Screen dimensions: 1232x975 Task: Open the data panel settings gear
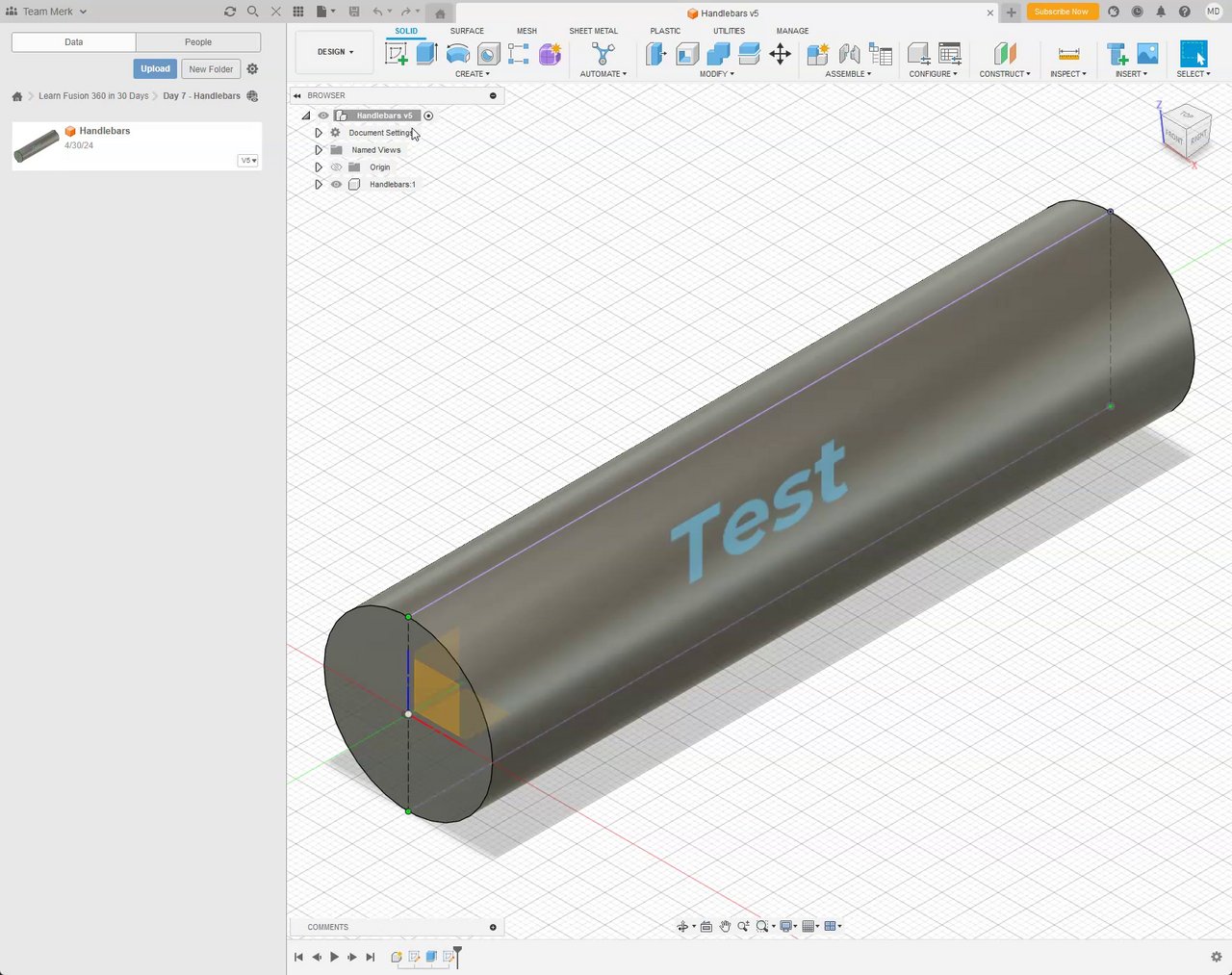click(252, 69)
